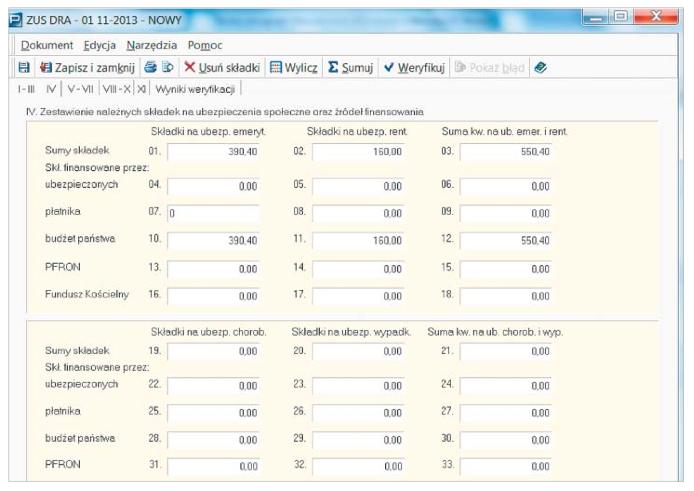The image size is (694, 491).
Task: Run Weryfikuj checkmark verification
Action: pos(414,68)
